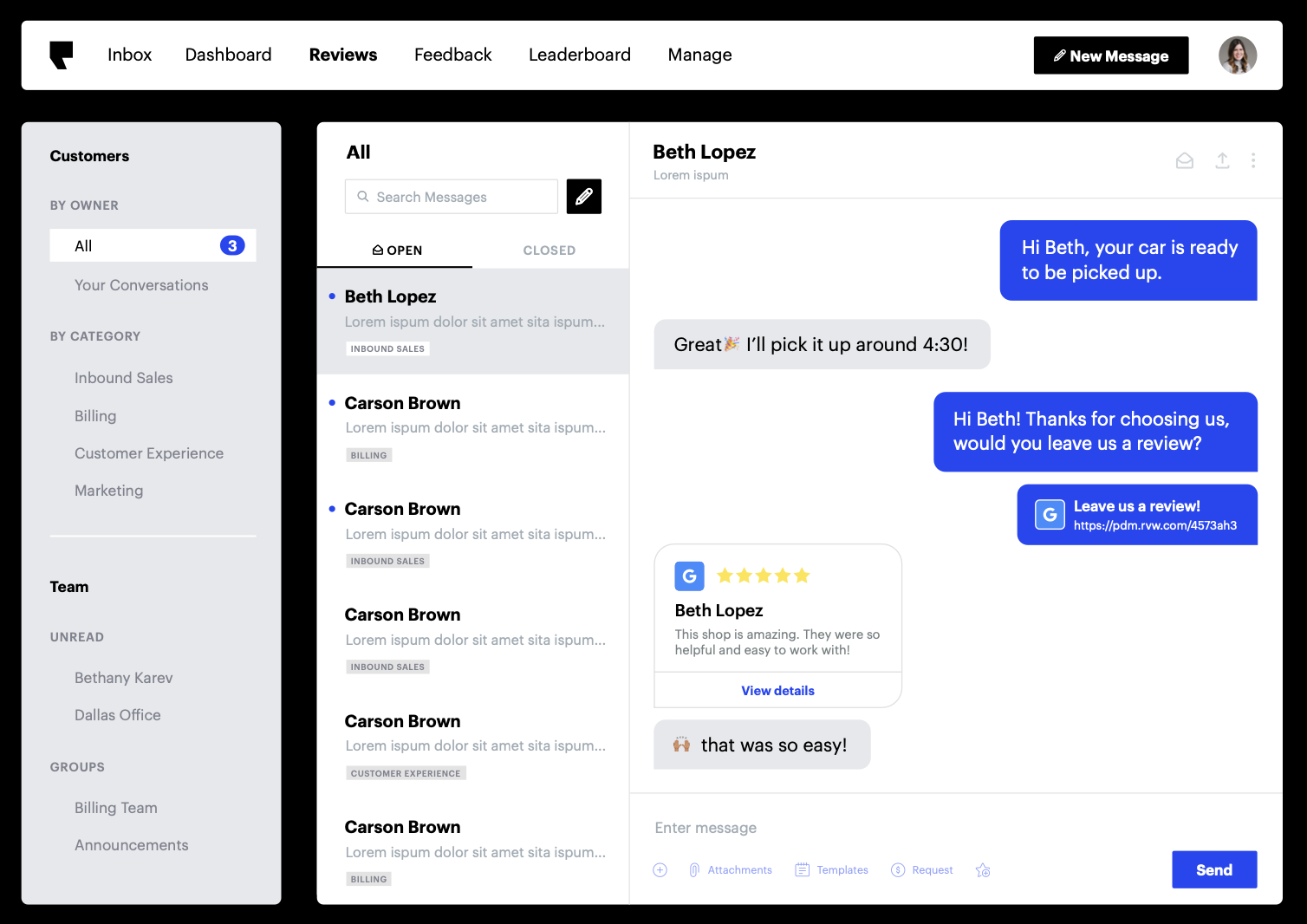Switch to the CLOSED conversations tab
Screen dimensions: 1307x924
coord(549,251)
